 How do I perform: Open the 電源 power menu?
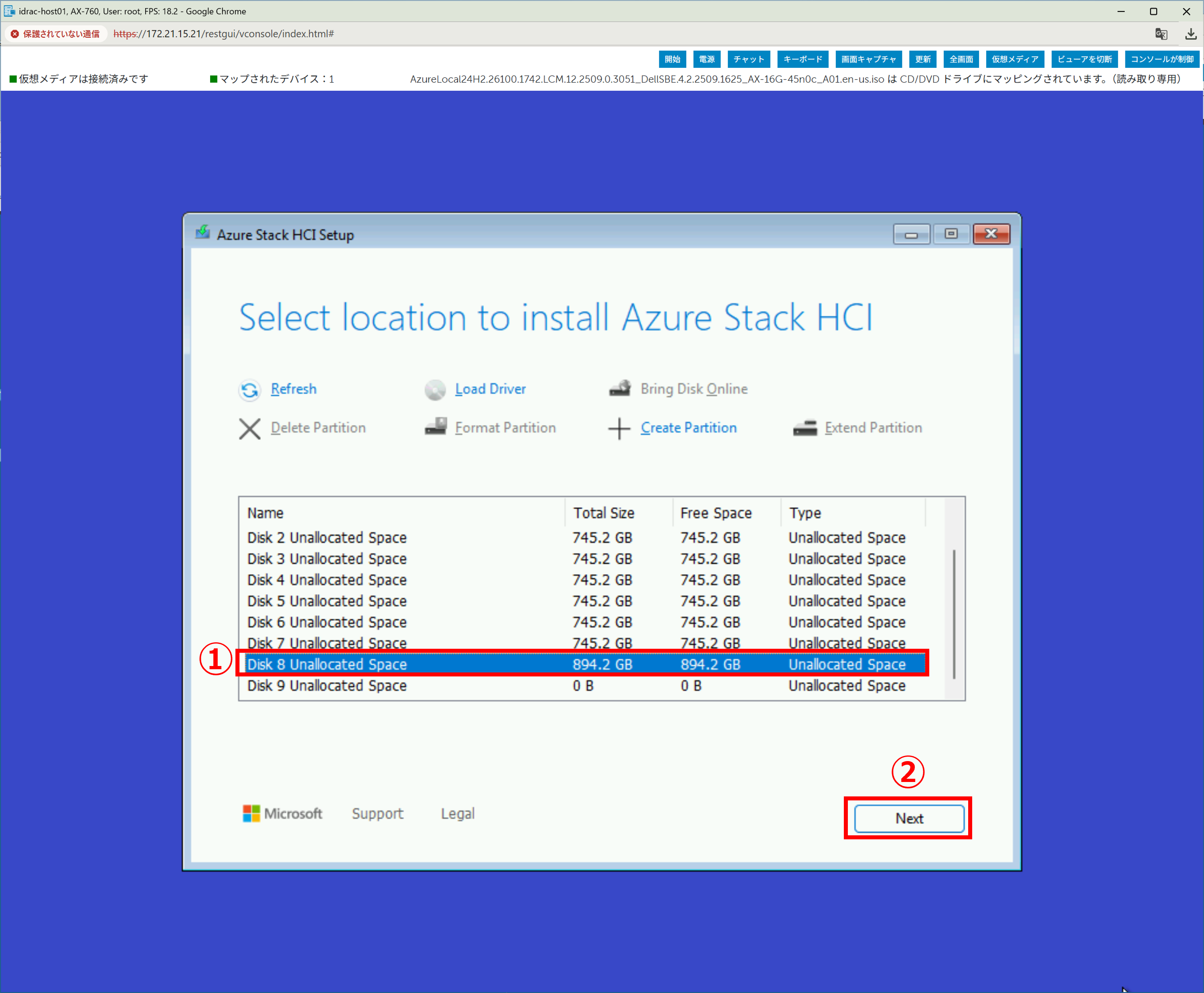point(707,59)
